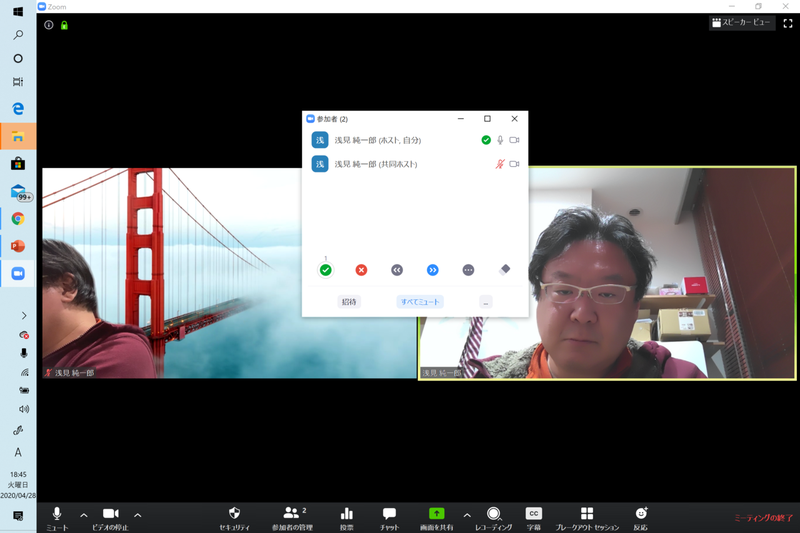Viewport: 800px width, 533px height.
Task: Open participants panel more options button
Action: [486, 302]
